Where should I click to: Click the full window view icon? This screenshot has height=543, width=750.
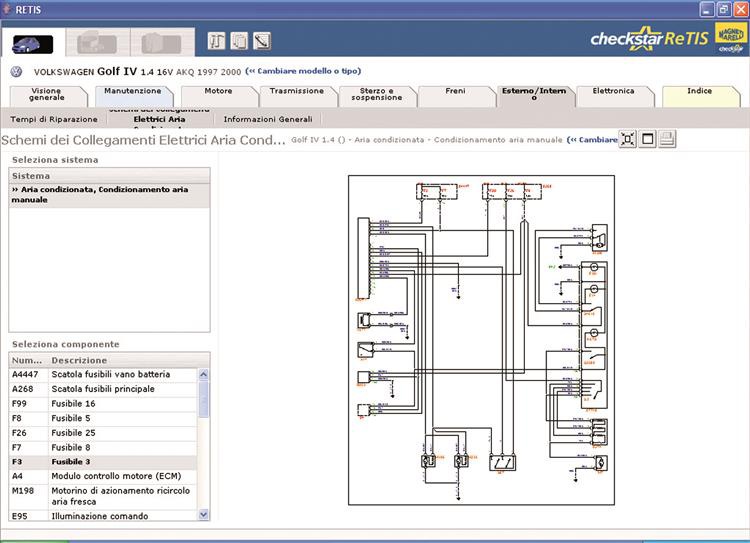point(648,139)
